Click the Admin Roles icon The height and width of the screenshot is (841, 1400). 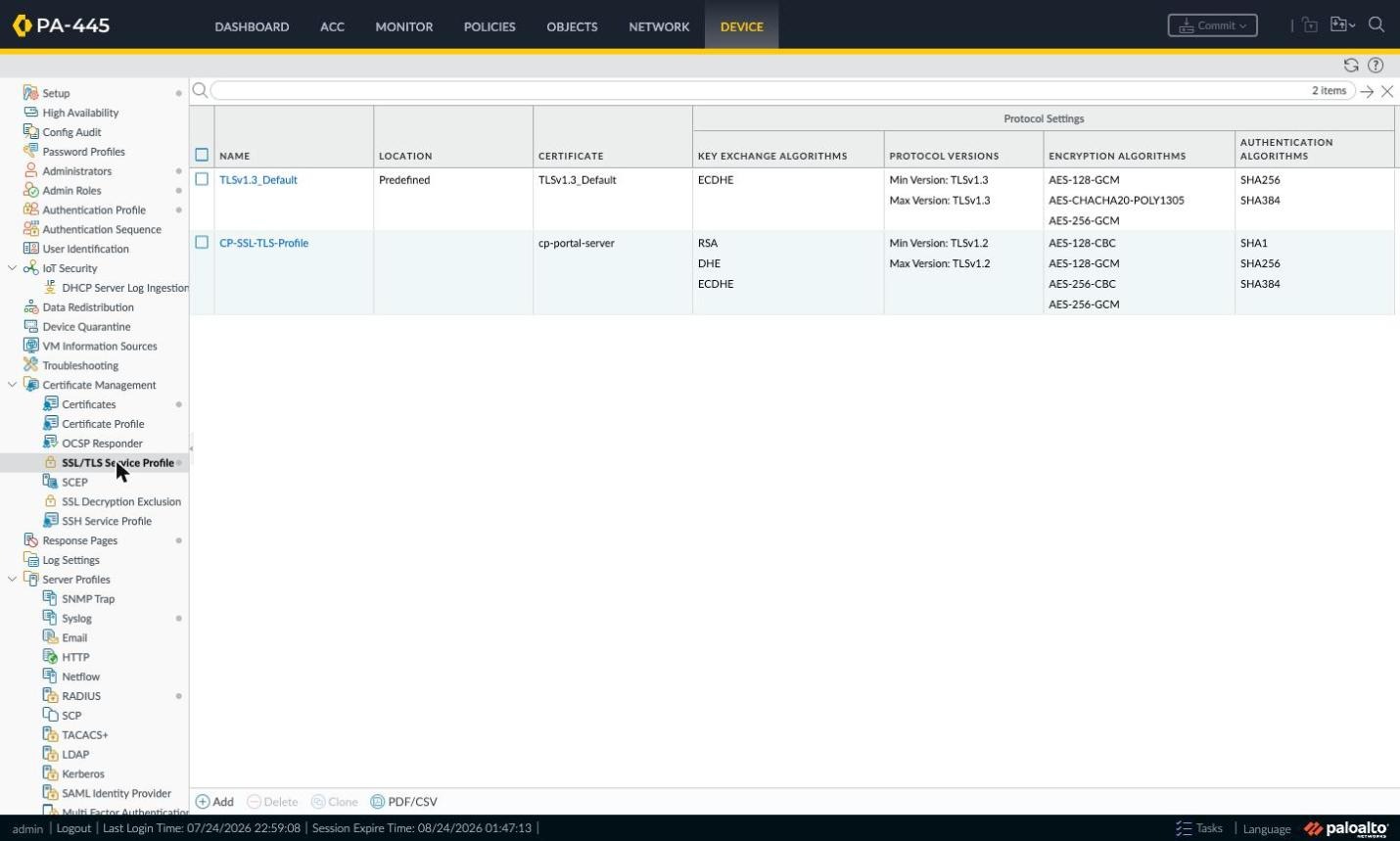pyautogui.click(x=30, y=191)
